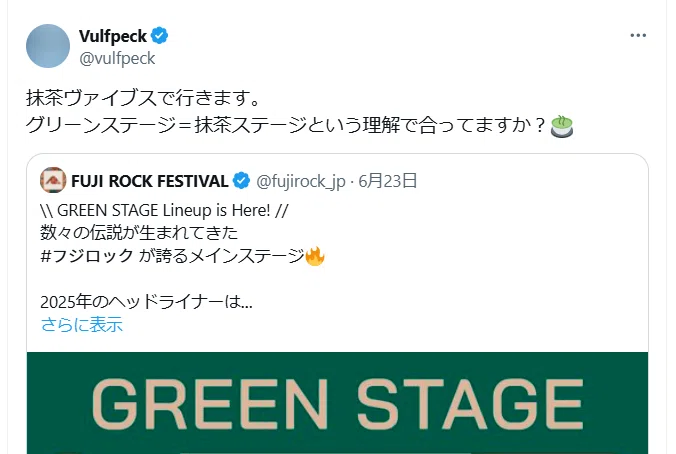This screenshot has height=454, width=676.
Task: Open the GREEN STAGE banner image
Action: coord(338,403)
